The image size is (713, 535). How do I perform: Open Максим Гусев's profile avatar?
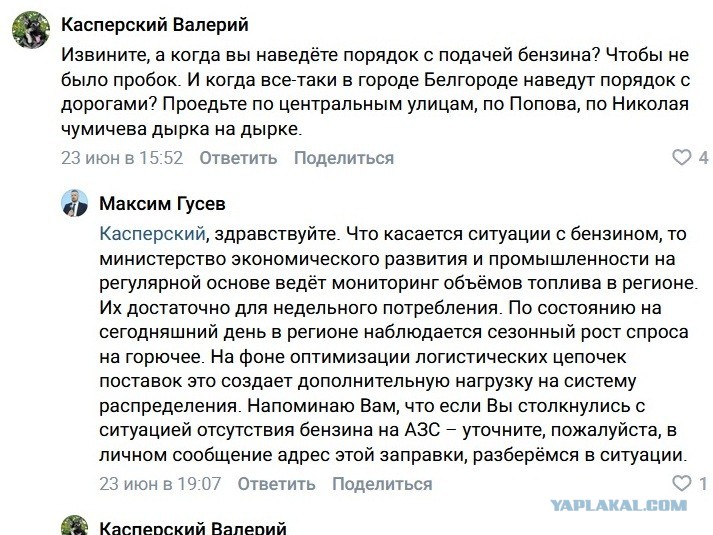[75, 203]
